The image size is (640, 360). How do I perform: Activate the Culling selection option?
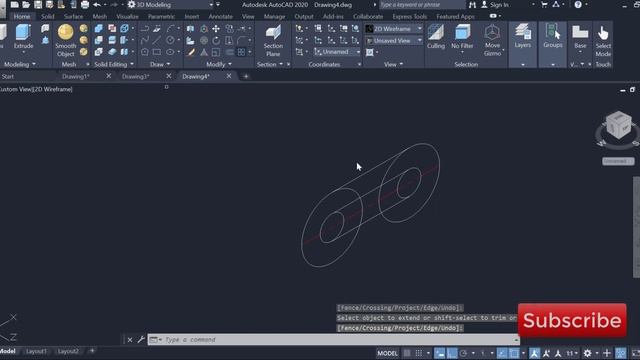point(436,37)
